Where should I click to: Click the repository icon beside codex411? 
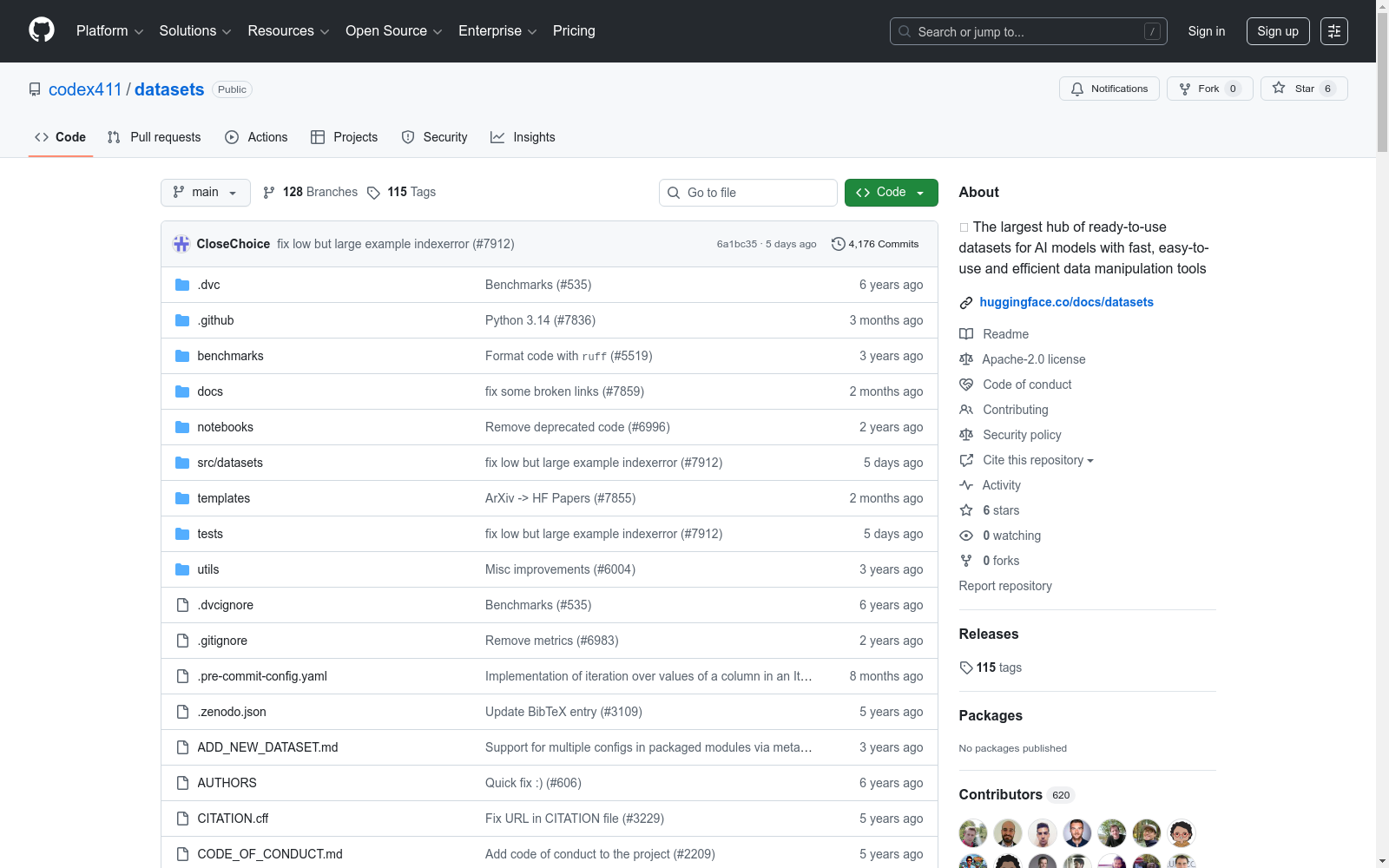(35, 89)
